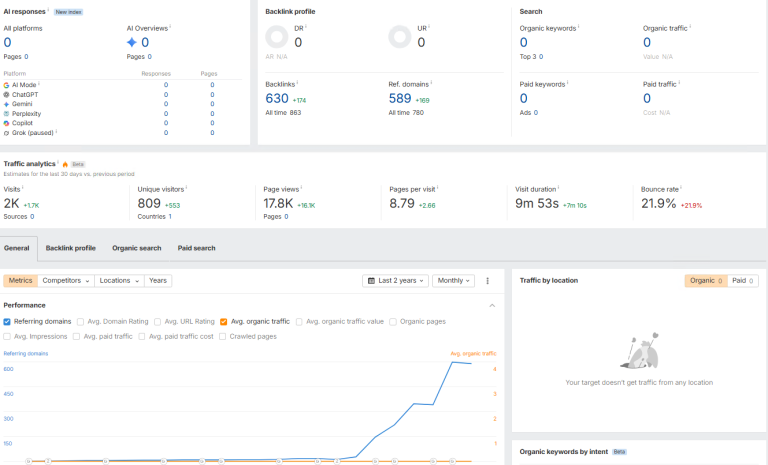Click the All platforms 0 value
This screenshot has width=768, height=465.
(7, 43)
